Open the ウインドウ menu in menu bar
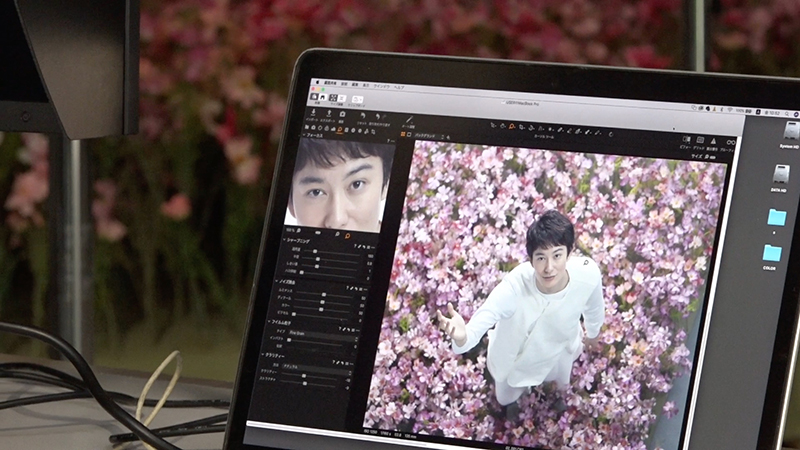 pos(382,87)
